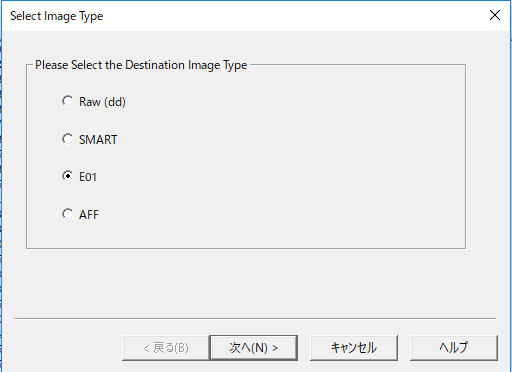Click the "AFF" label text
The height and width of the screenshot is (372, 512).
(x=89, y=215)
